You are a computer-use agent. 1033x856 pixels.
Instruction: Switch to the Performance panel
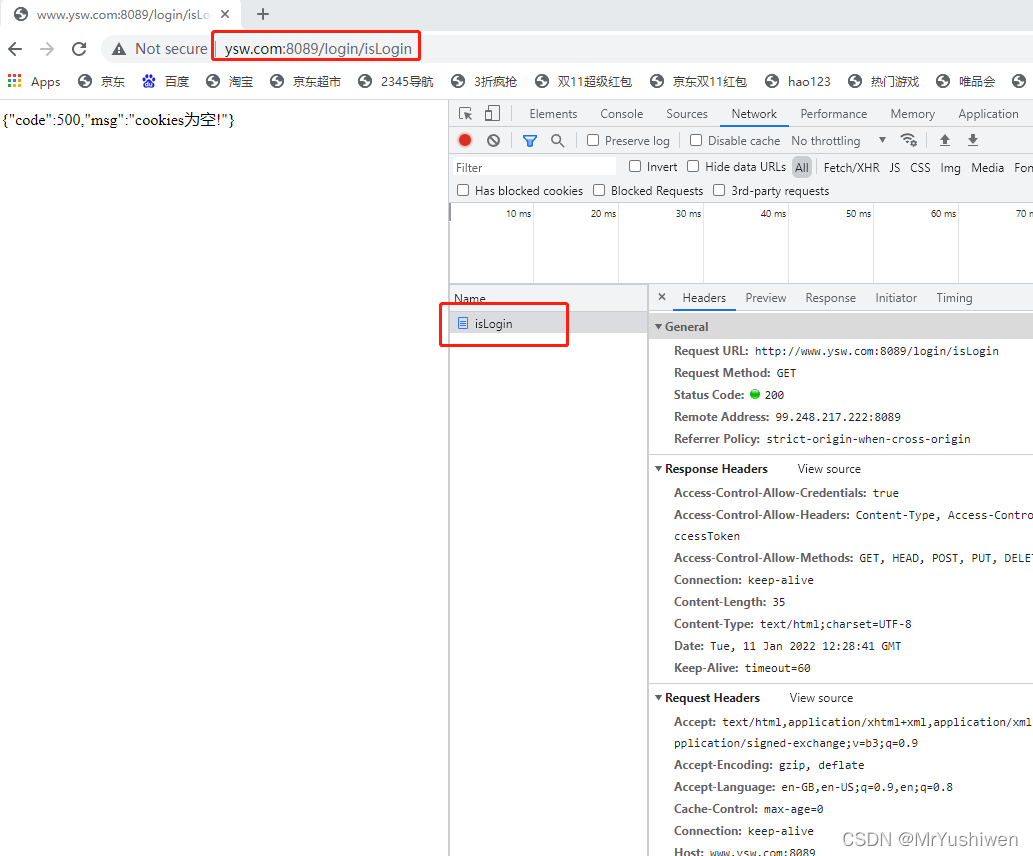(x=833, y=114)
